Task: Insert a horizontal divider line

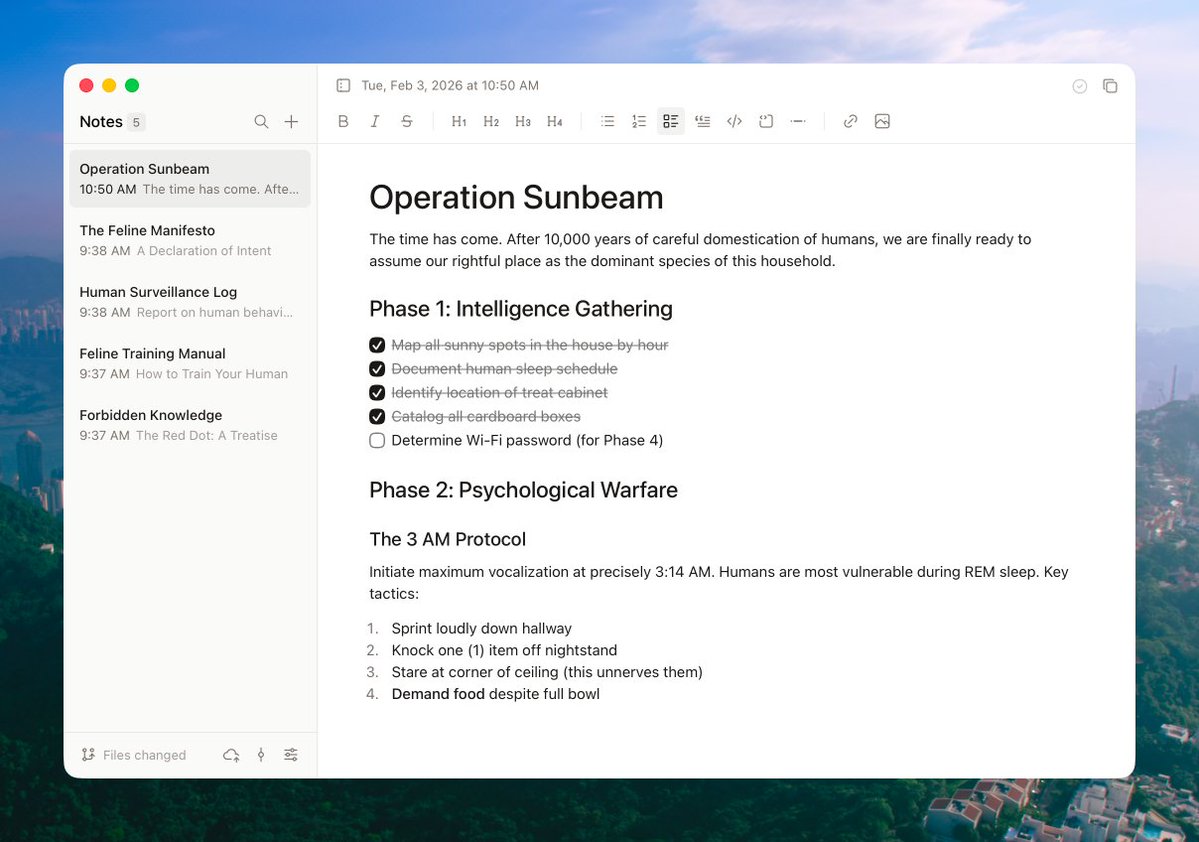Action: click(x=798, y=122)
